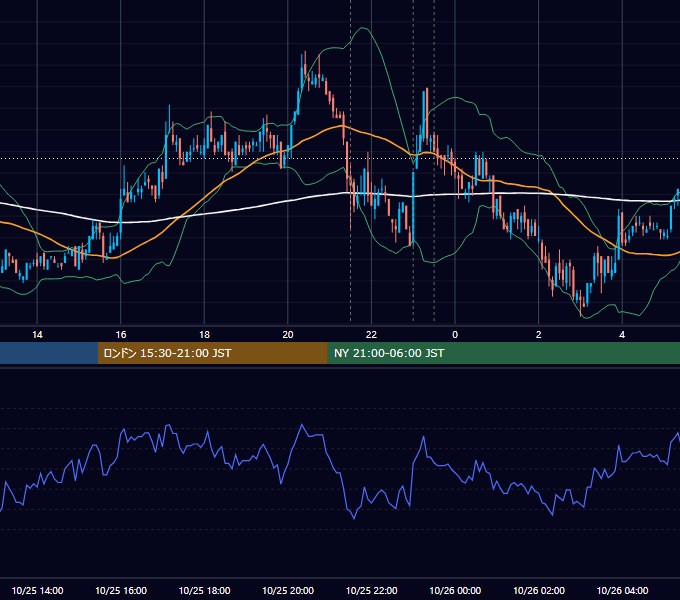This screenshot has width=680, height=600.
Task: Select the 10/25 14:00 time label
Action: tap(37, 590)
